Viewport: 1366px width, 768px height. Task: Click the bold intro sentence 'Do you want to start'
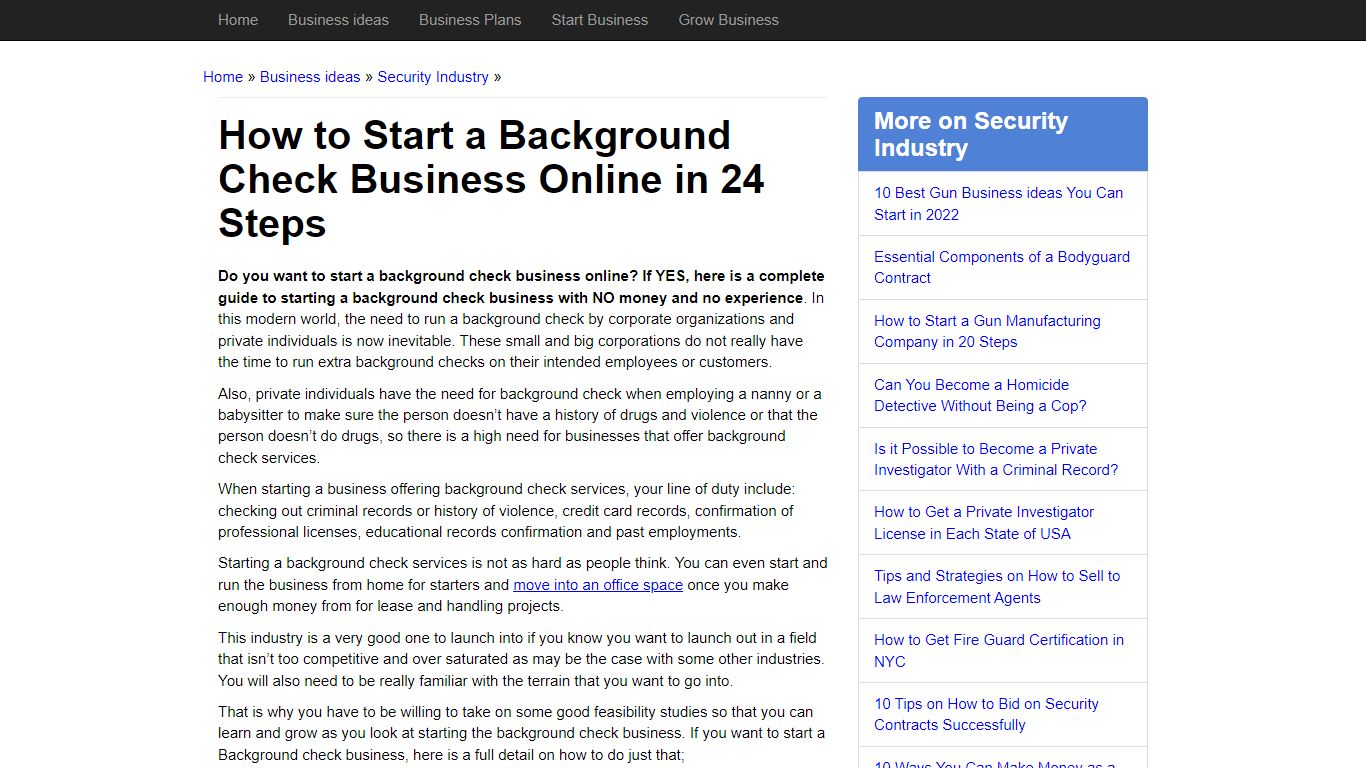coord(521,287)
